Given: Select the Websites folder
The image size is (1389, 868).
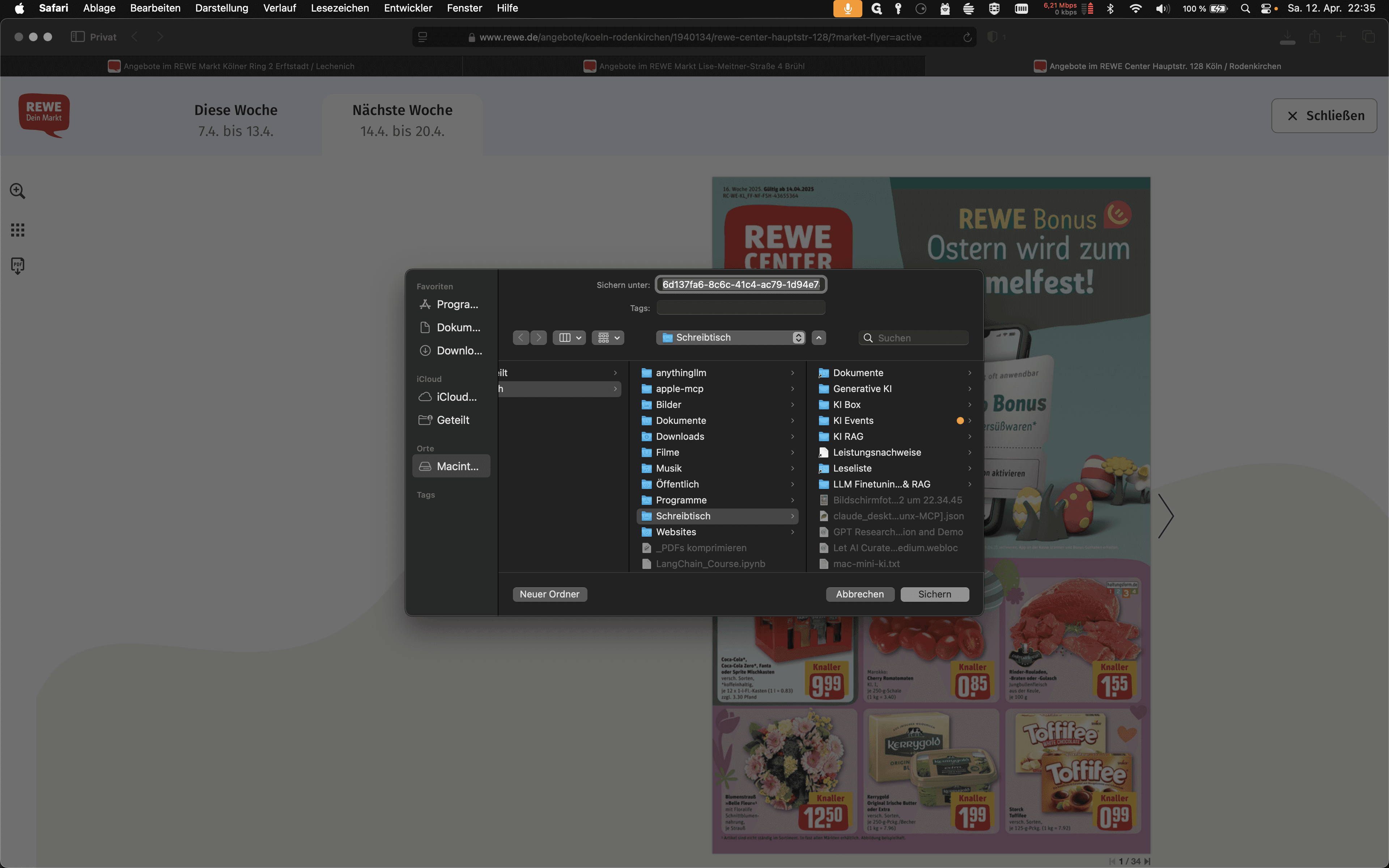Looking at the screenshot, I should click(x=717, y=532).
